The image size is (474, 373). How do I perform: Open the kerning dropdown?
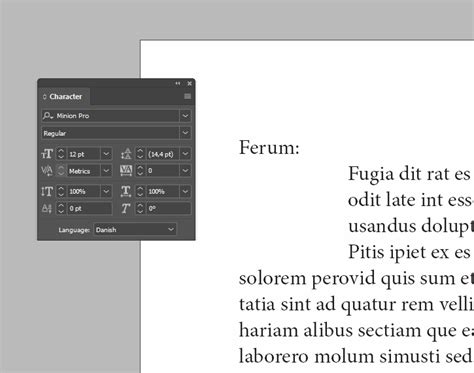click(x=106, y=171)
